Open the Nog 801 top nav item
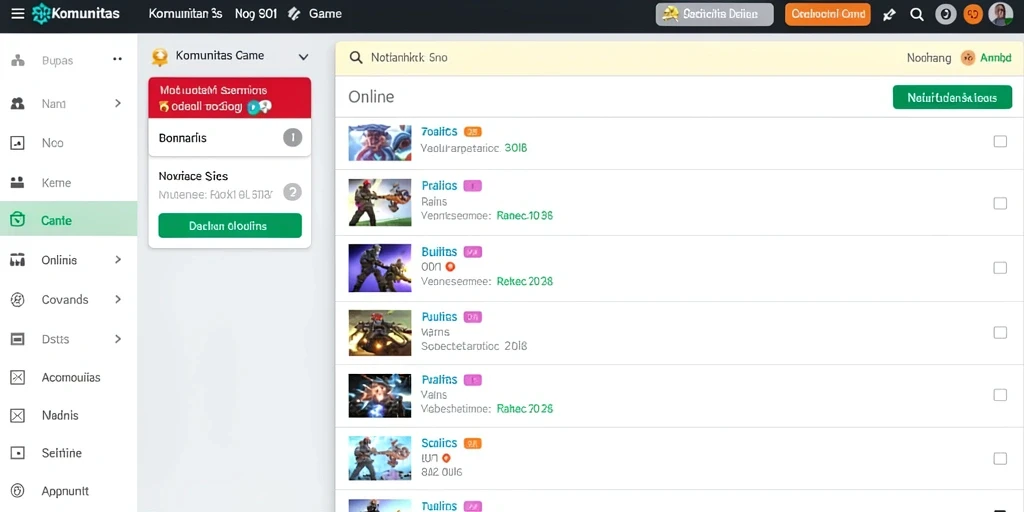The image size is (1024, 512). 256,14
